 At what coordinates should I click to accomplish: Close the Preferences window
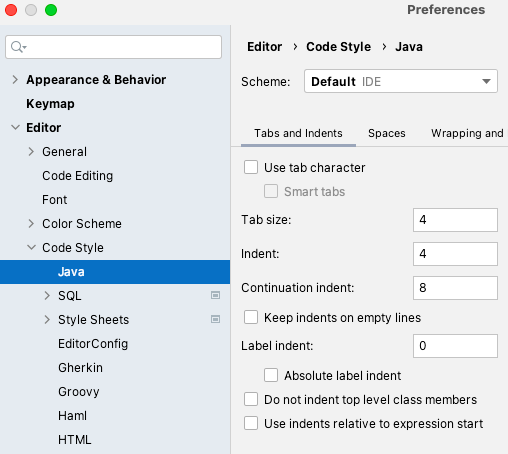click(x=11, y=10)
